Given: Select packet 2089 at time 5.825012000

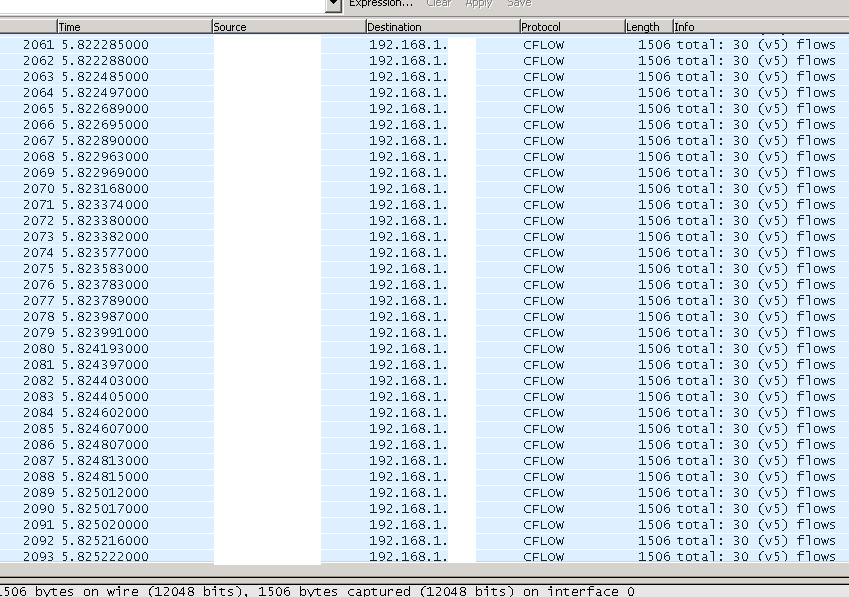Looking at the screenshot, I should (424, 493).
